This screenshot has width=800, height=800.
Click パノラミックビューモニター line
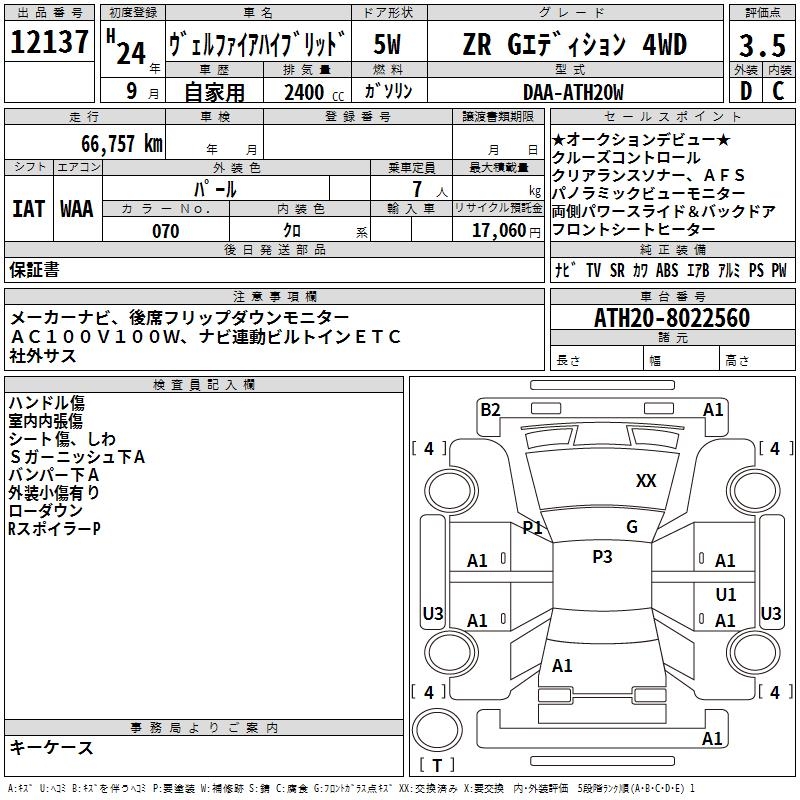[648, 193]
